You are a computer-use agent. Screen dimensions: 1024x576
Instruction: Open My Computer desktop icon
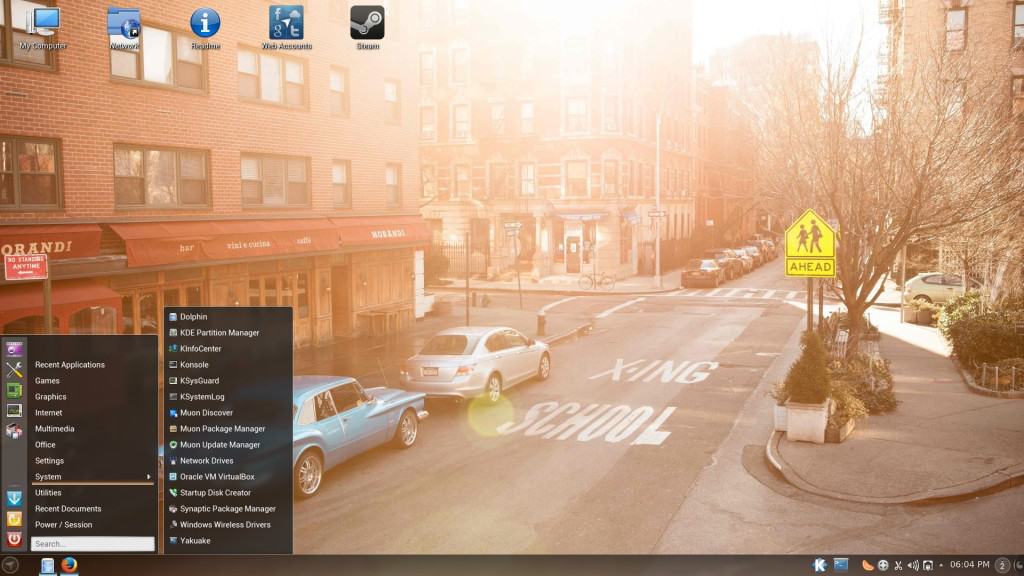click(43, 24)
